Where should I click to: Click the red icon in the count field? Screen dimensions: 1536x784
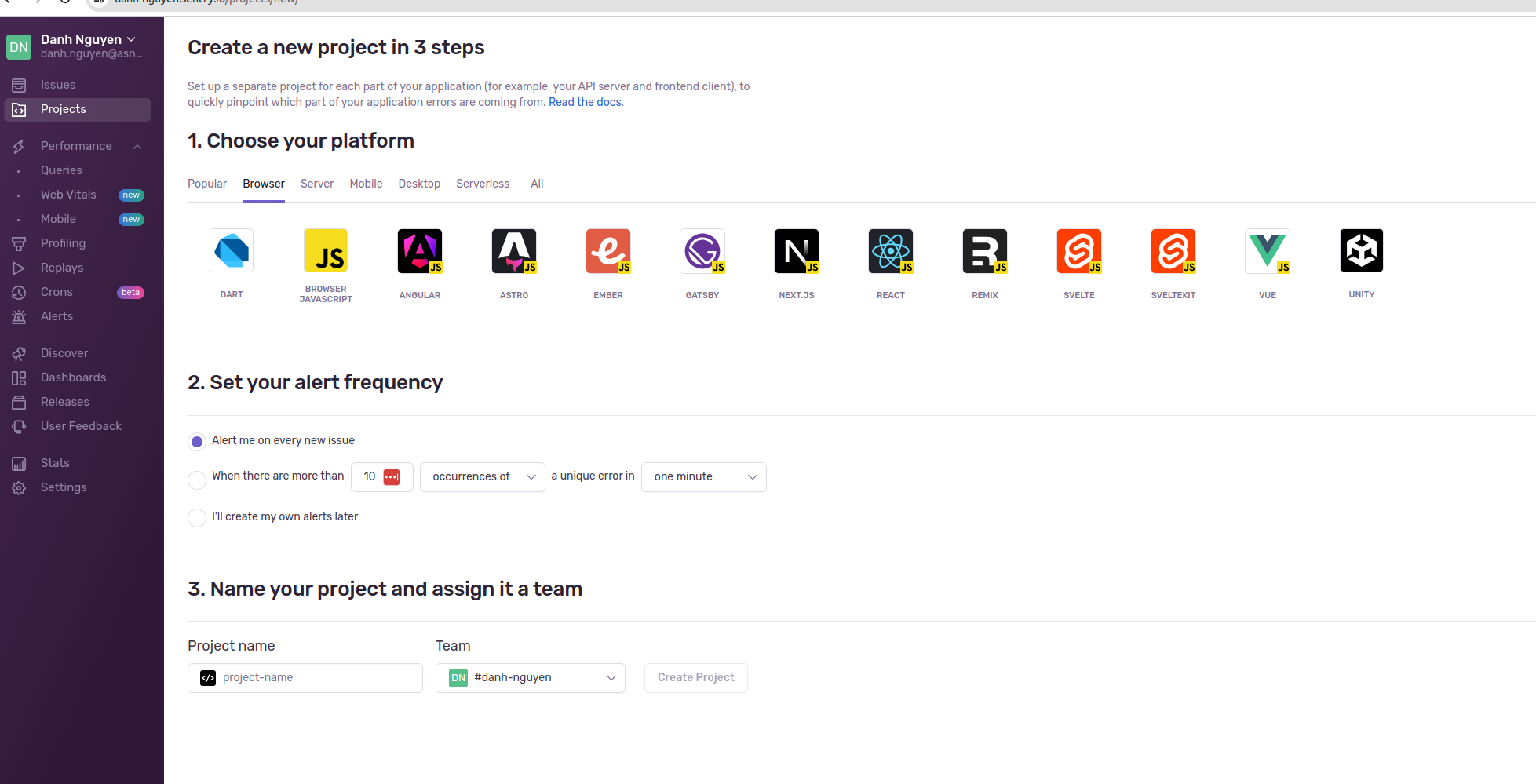click(x=392, y=477)
